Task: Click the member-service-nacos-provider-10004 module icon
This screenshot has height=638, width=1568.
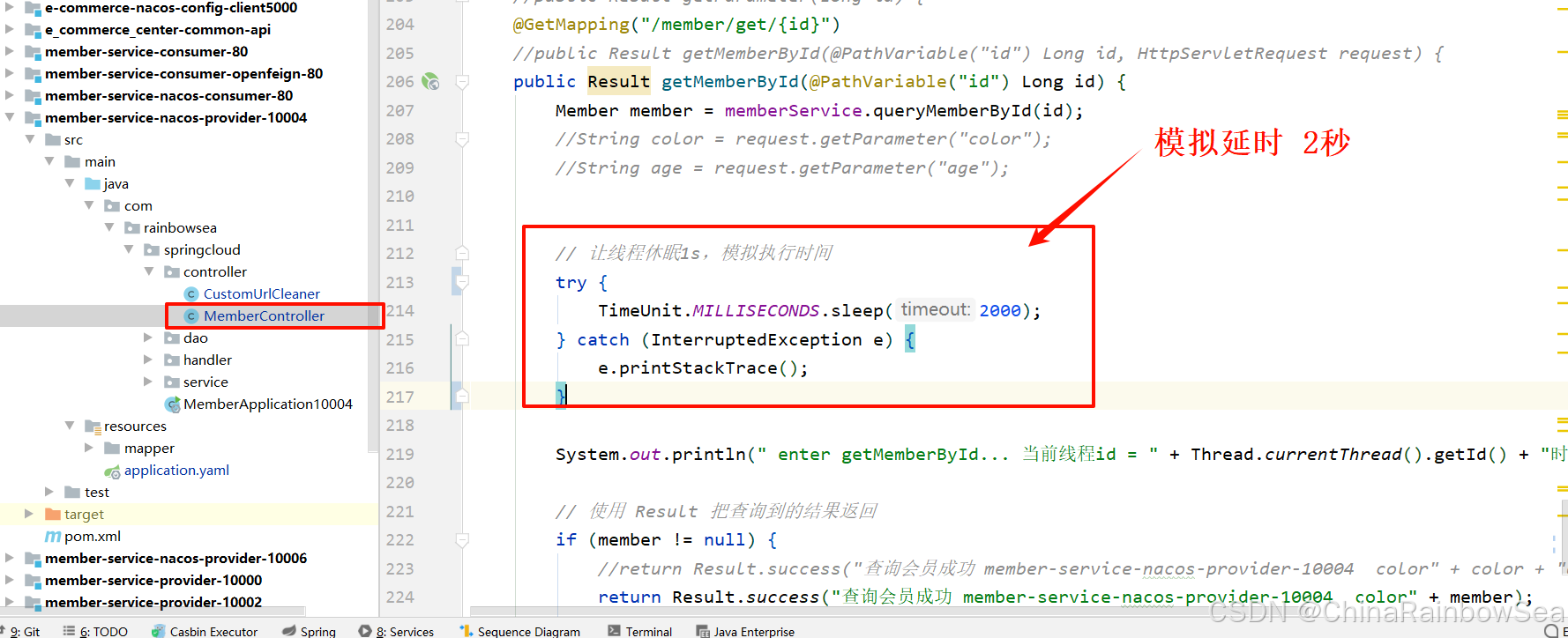Action: coord(34,117)
